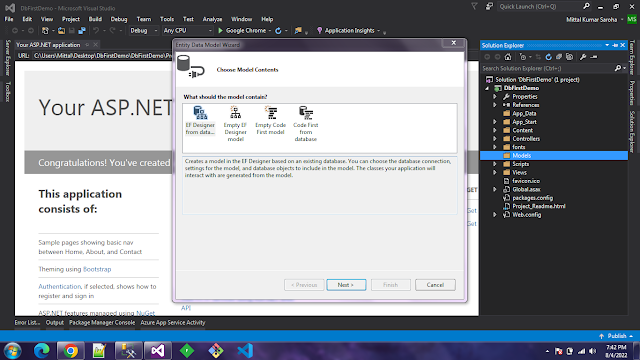This screenshot has height=360, width=640.
Task: Expand the References node
Action: 495,105
